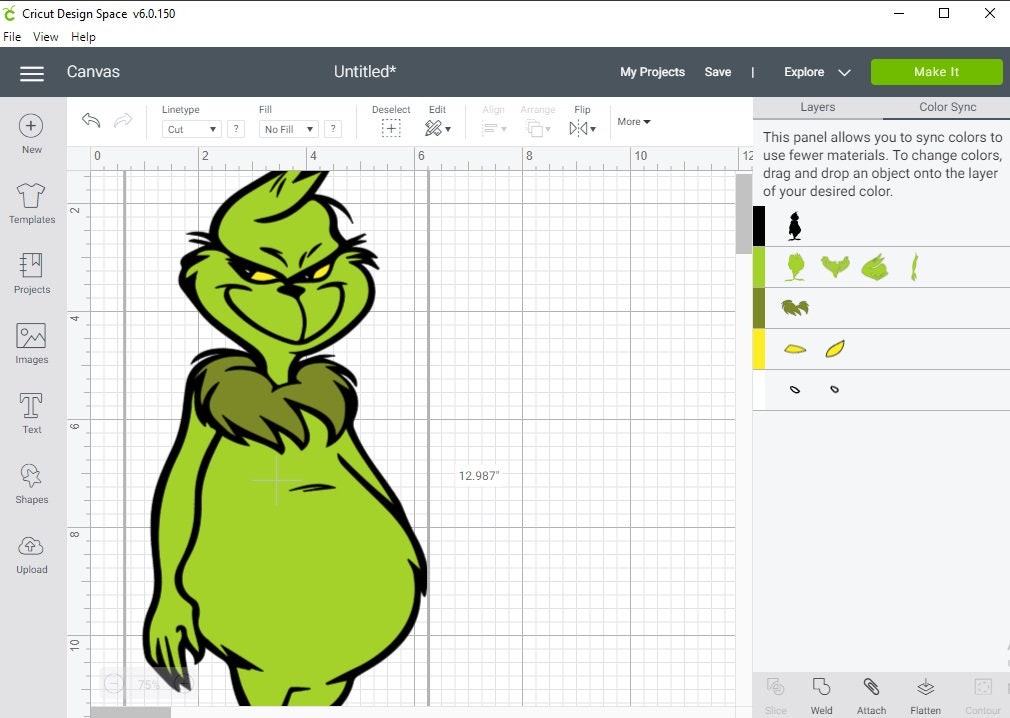
Task: Open the hamburger menu icon
Action: click(32, 73)
